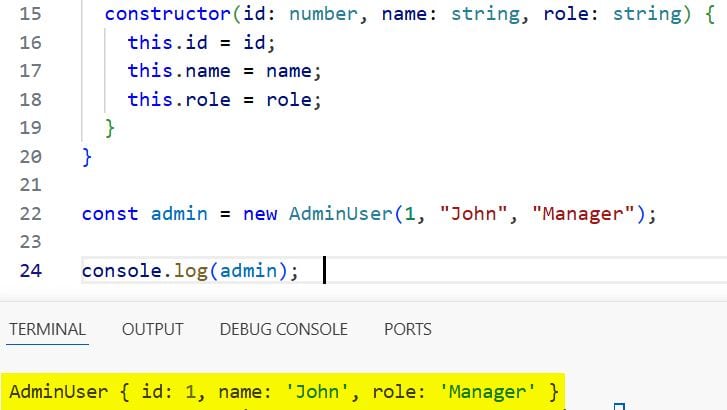Click 'console.log(admin);' statement
Screen dimensions: 727x410
click(191, 271)
